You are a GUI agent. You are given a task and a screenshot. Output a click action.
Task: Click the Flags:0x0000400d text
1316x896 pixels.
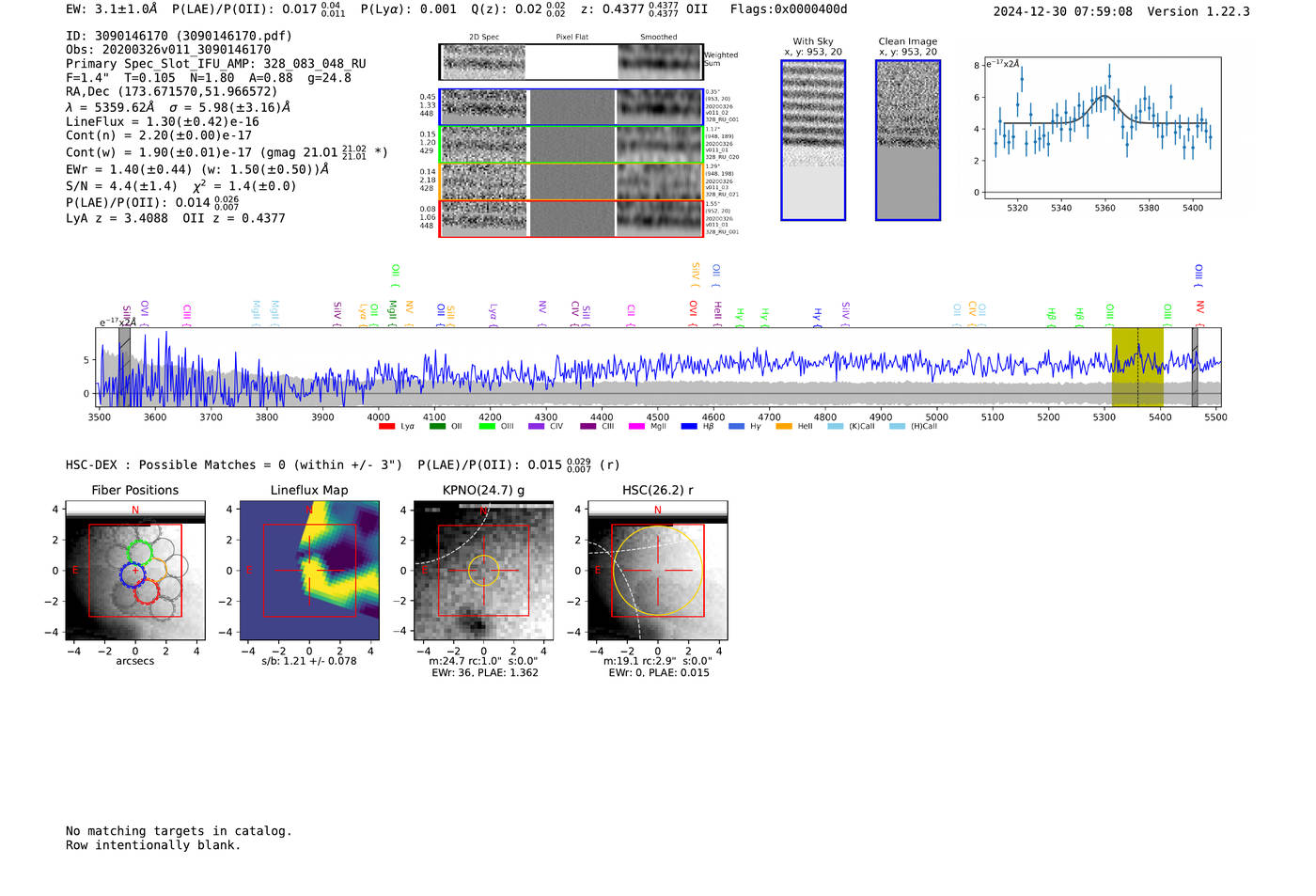pos(789,9)
